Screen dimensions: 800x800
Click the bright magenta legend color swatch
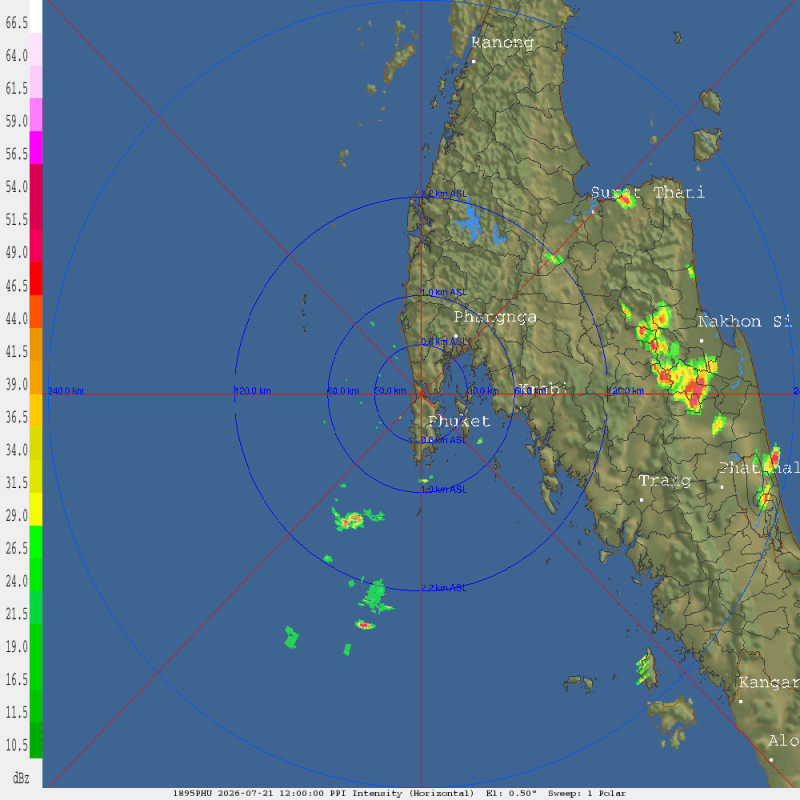[36, 147]
